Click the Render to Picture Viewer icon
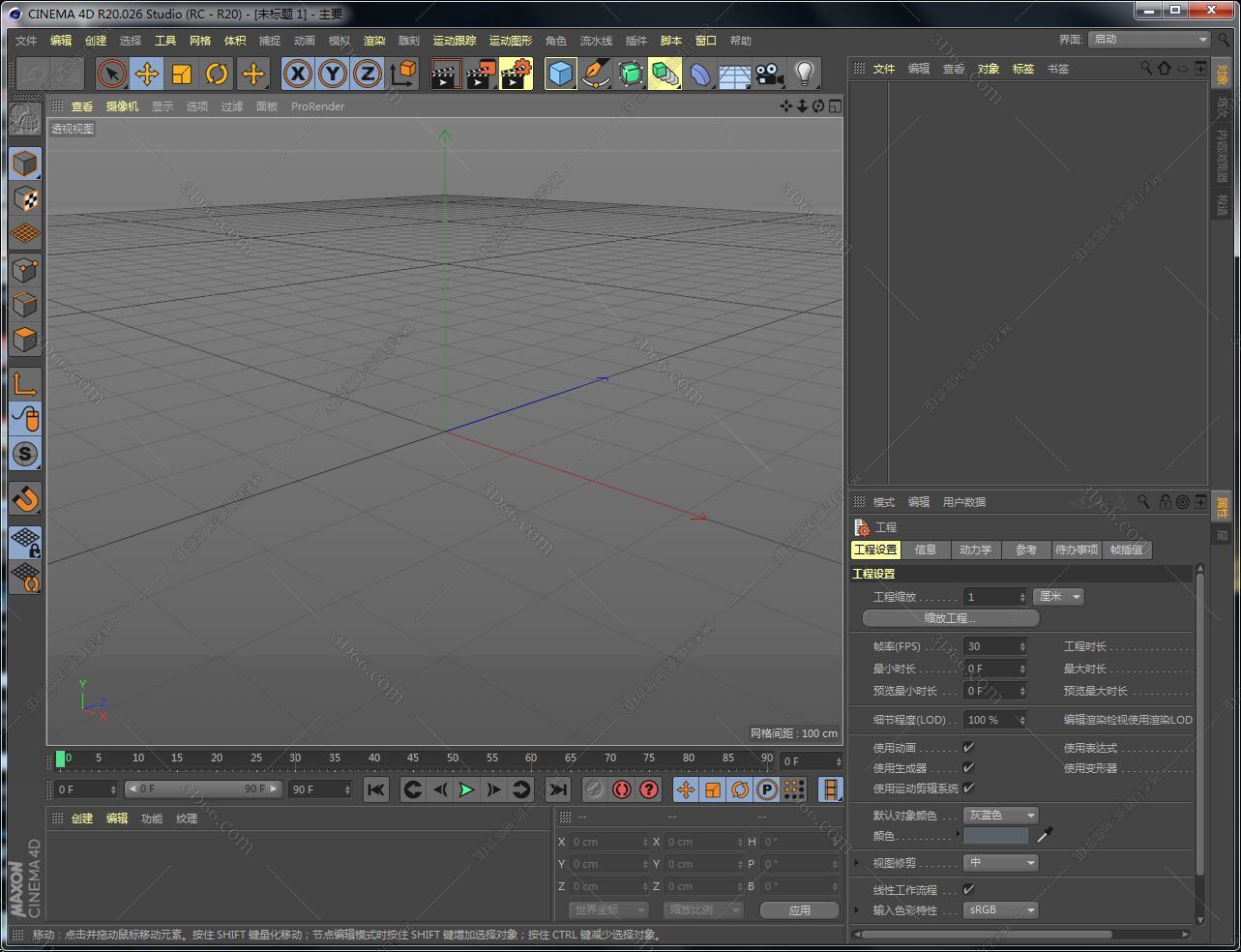This screenshot has height=952, width=1241. coord(481,74)
